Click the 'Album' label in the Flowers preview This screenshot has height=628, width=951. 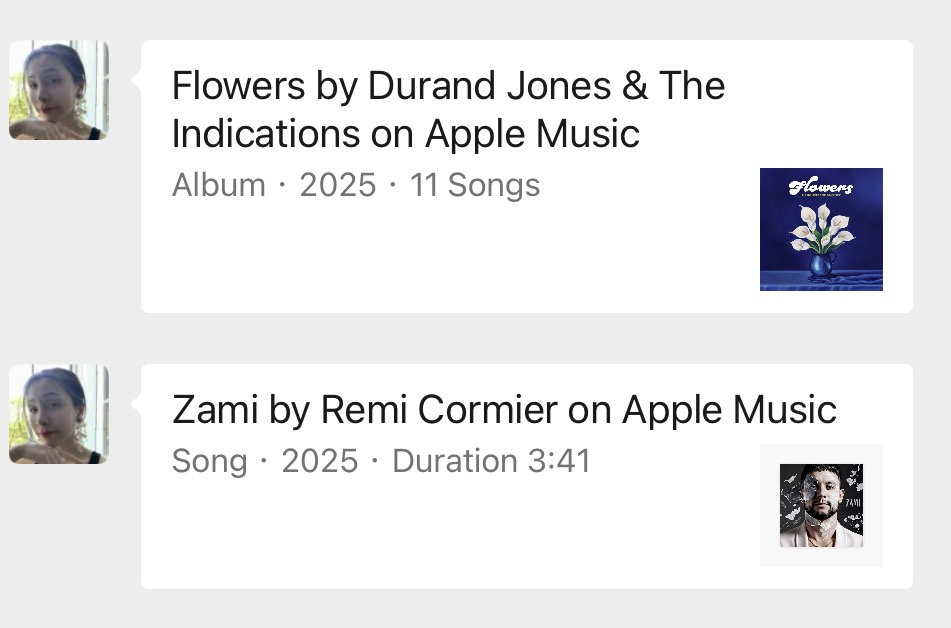point(219,185)
